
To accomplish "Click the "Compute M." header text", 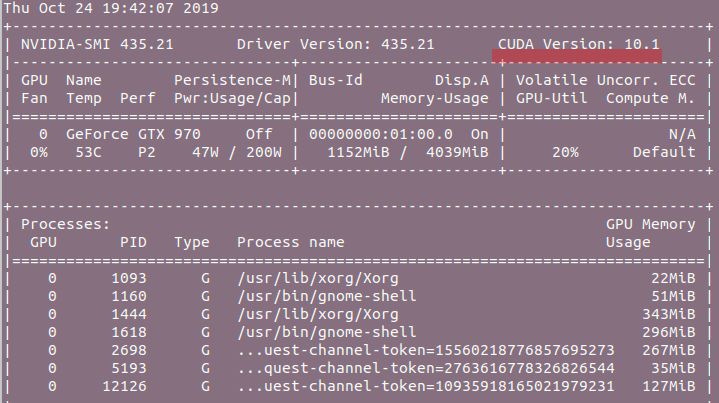I will [650, 98].
